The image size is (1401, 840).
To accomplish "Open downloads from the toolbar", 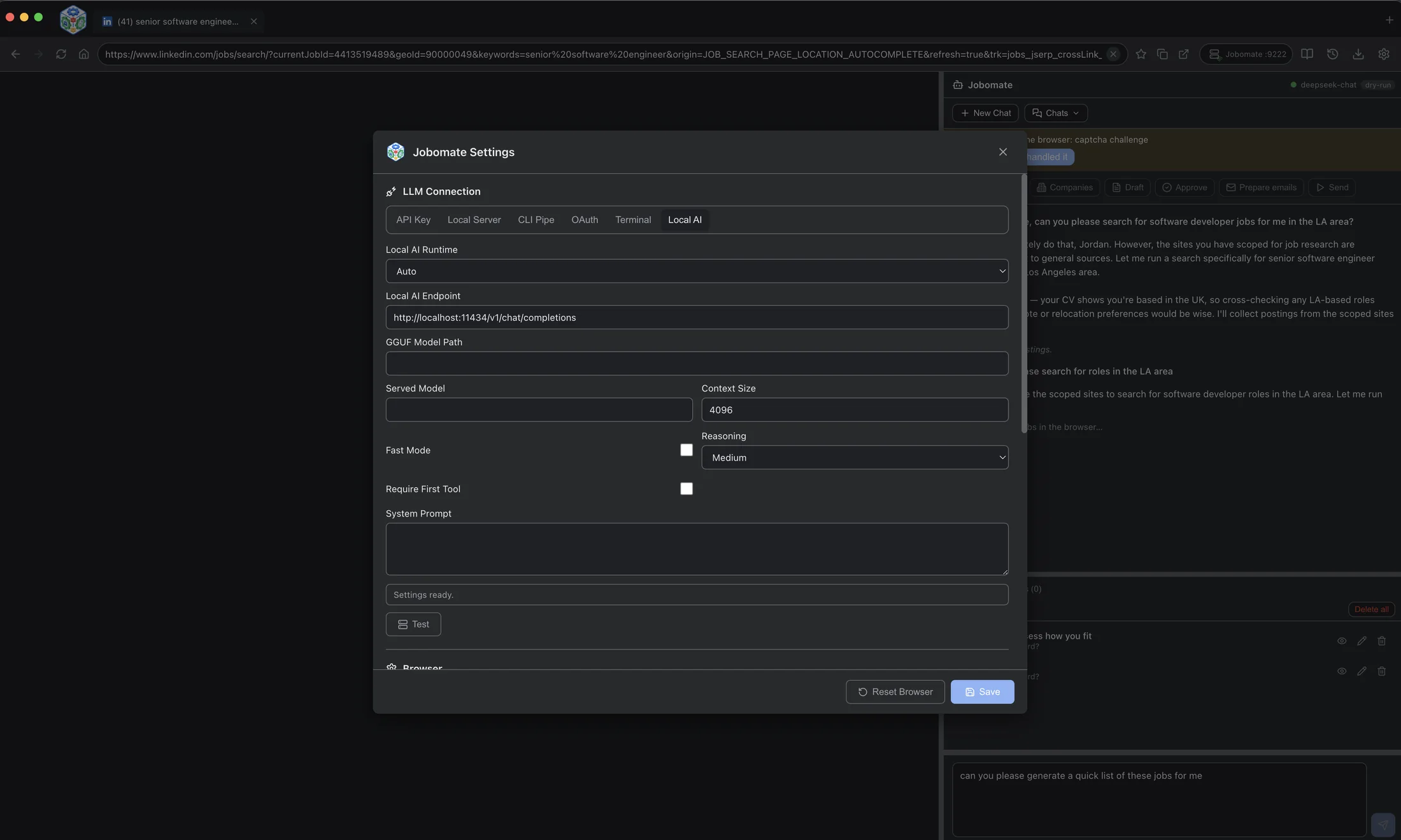I will (1358, 54).
